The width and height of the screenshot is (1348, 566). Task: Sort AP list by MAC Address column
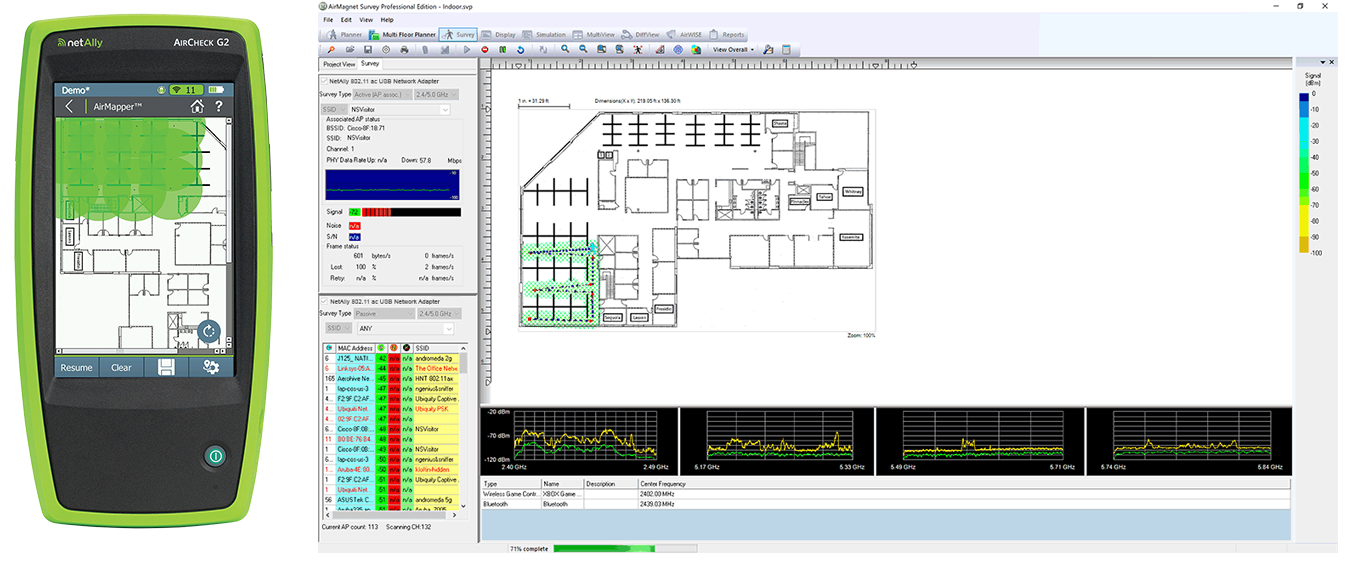[355, 347]
